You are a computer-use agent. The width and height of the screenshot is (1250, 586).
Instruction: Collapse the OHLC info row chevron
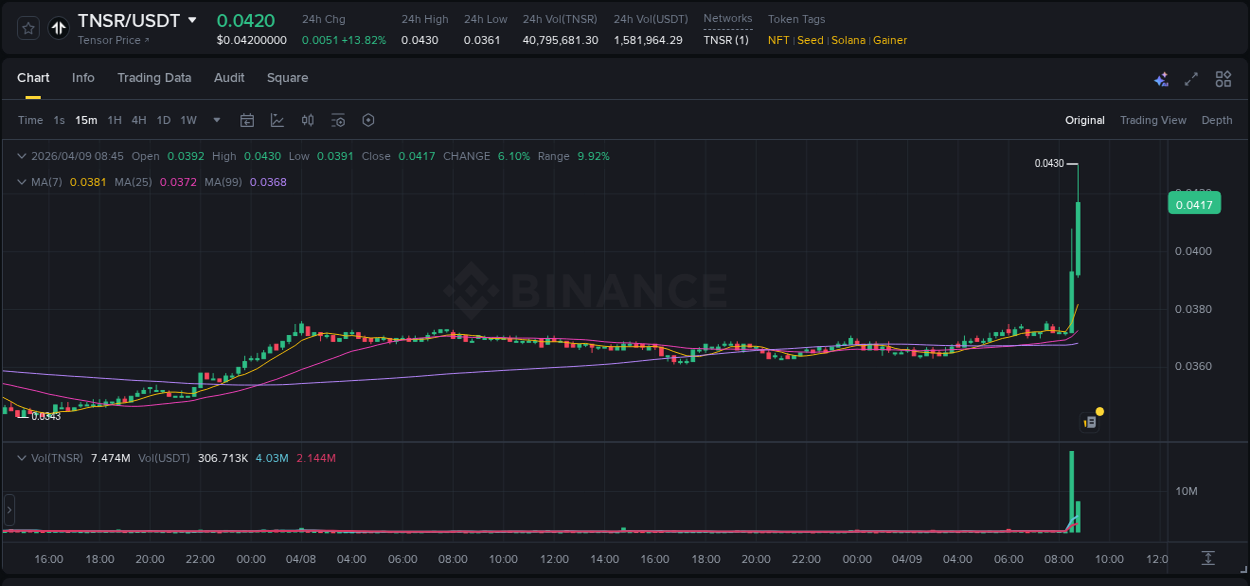click(x=21, y=156)
